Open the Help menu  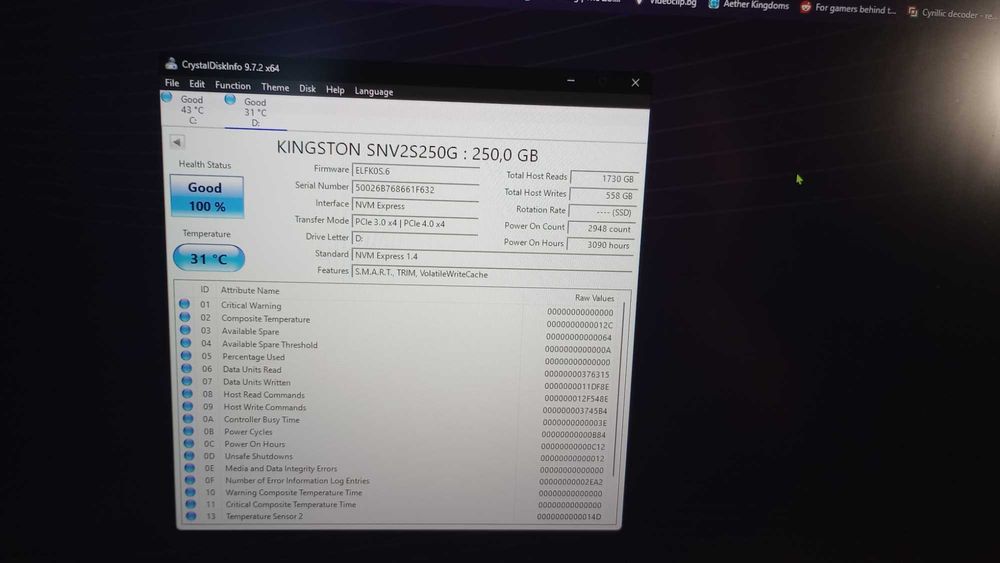pos(335,90)
